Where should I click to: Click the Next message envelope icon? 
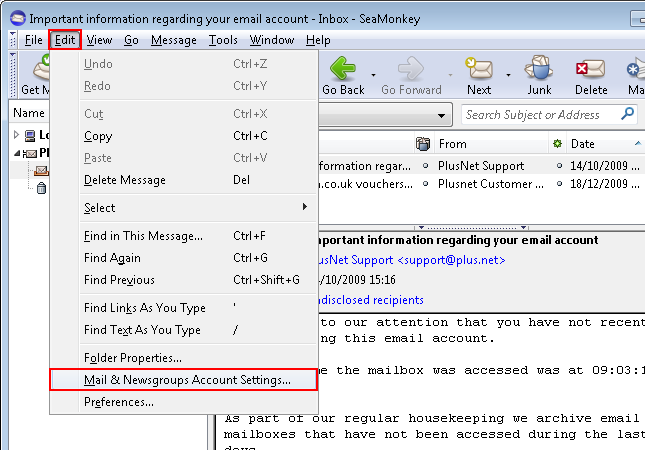(x=479, y=68)
